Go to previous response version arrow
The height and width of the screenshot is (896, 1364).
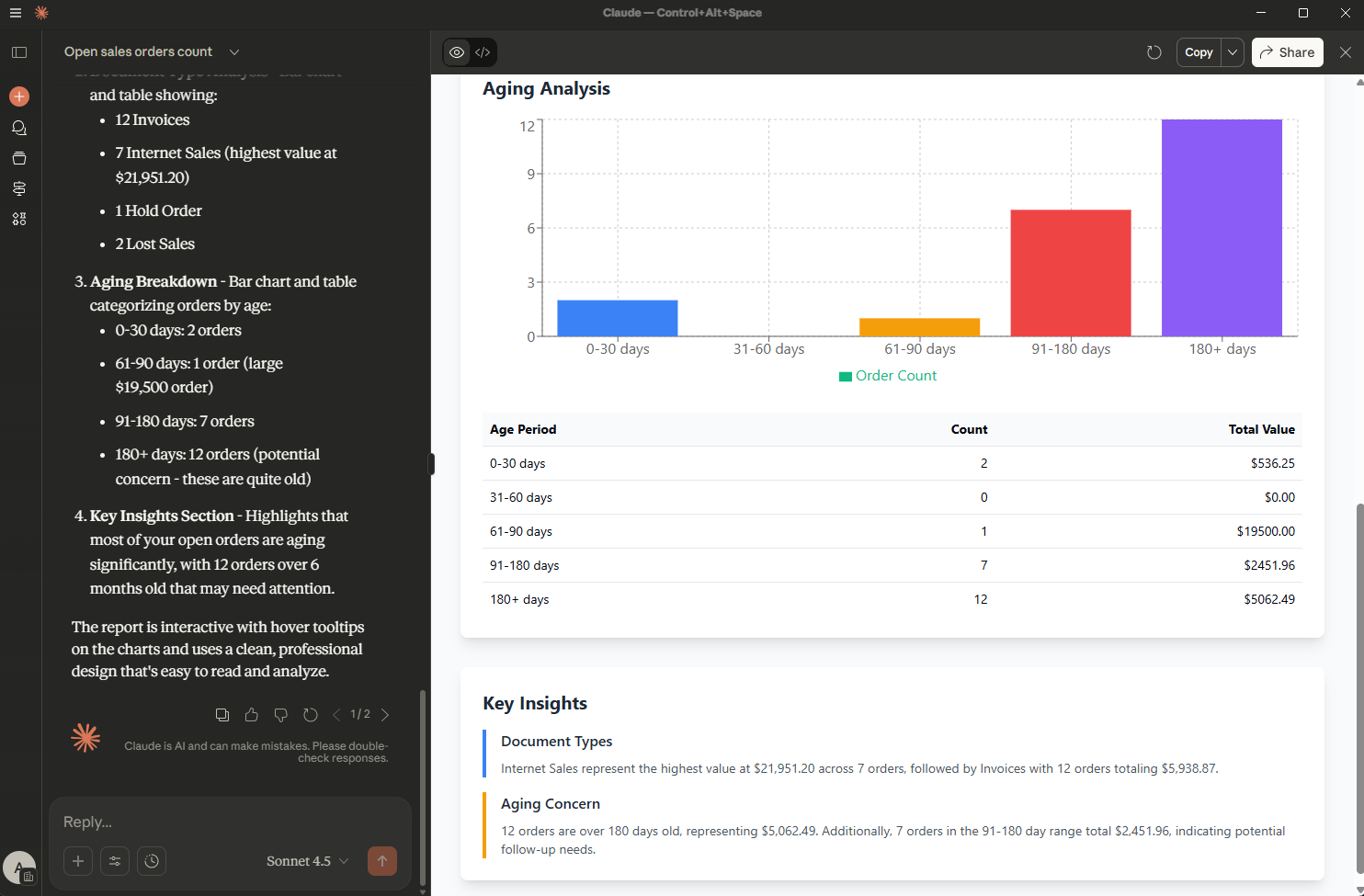(336, 715)
